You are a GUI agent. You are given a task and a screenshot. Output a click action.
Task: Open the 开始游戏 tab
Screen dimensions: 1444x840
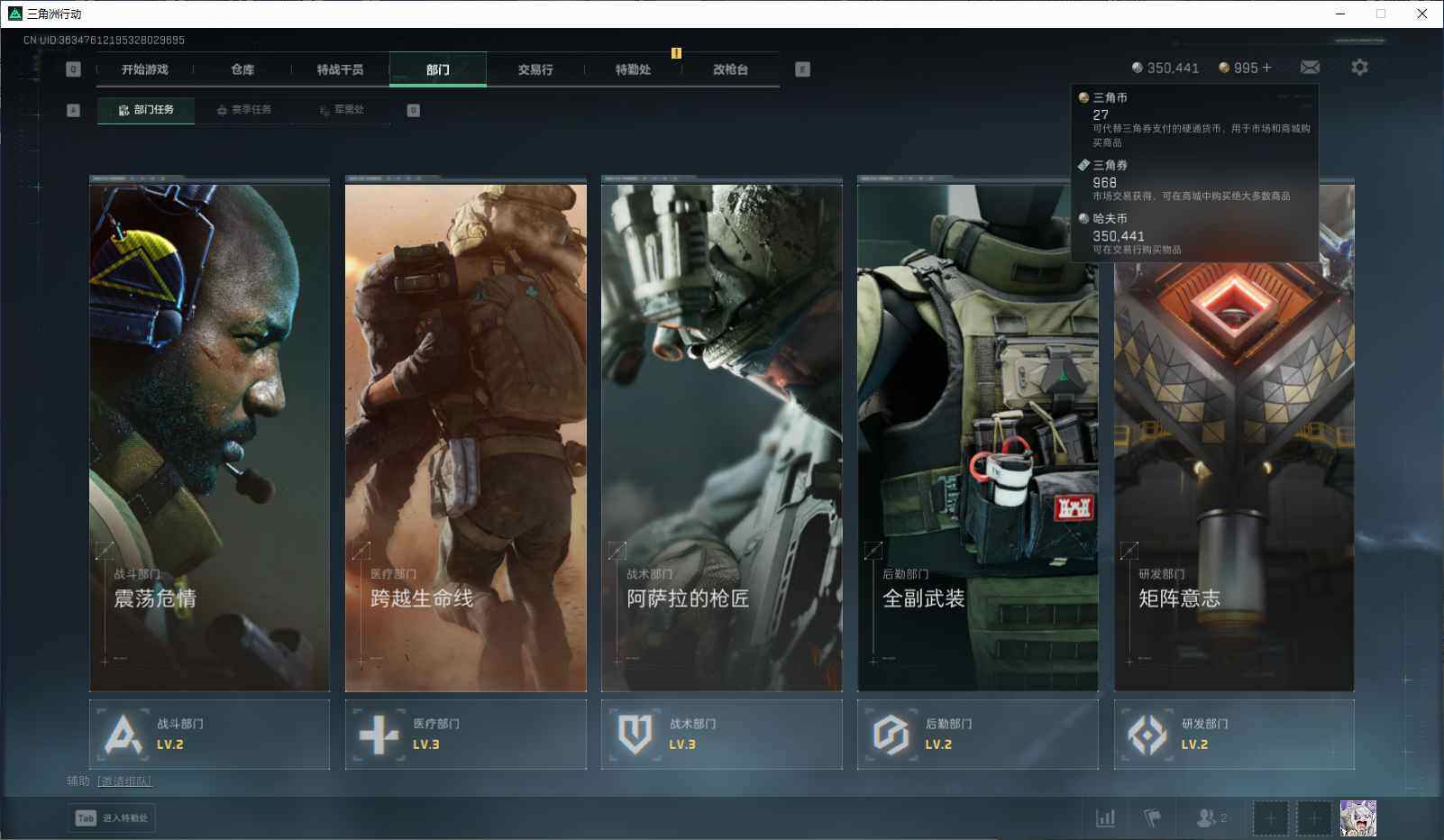[145, 69]
